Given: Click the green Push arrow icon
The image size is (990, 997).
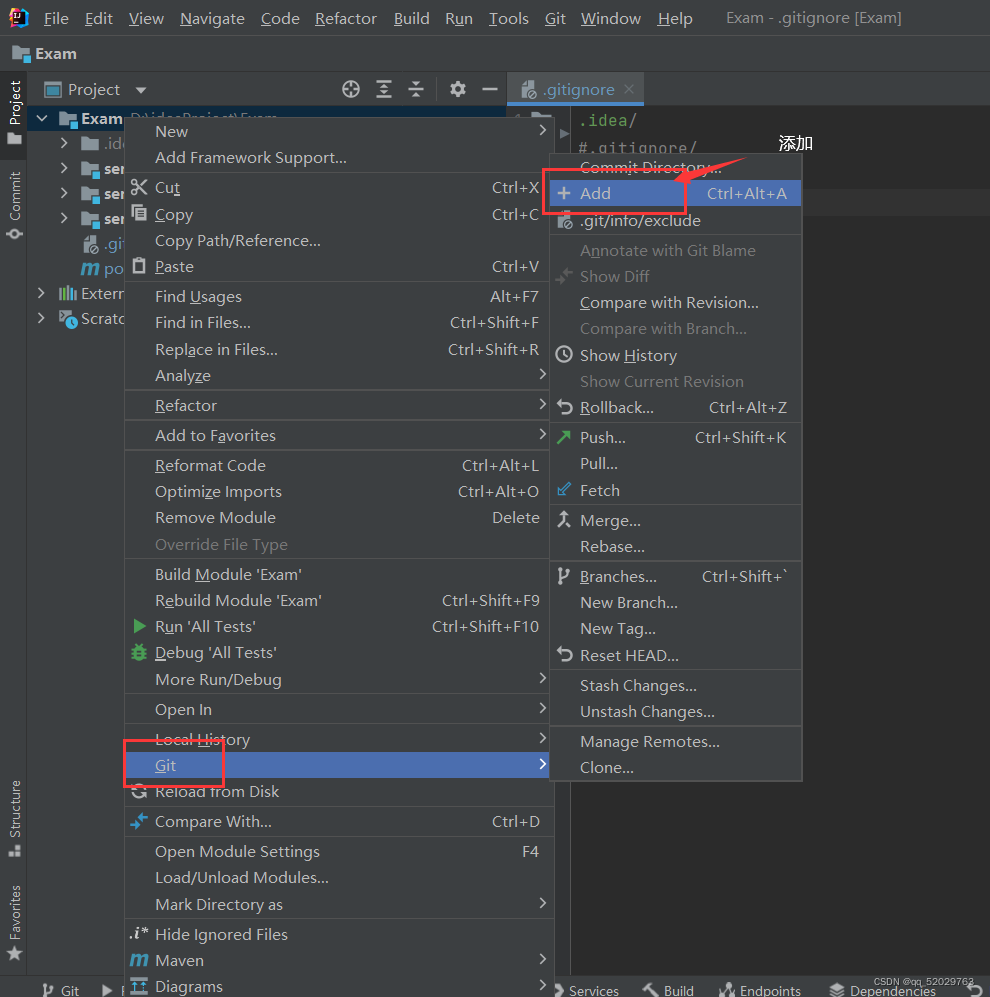Looking at the screenshot, I should click(564, 437).
